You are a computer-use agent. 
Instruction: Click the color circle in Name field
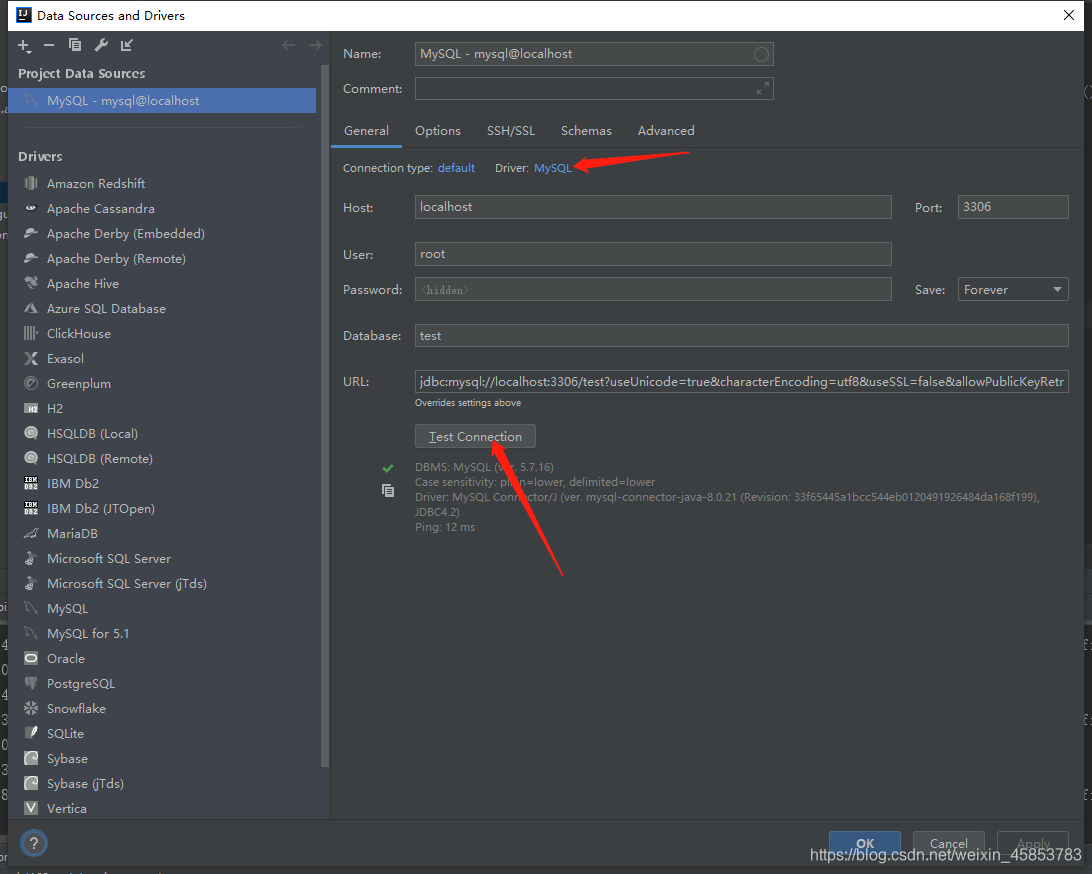click(x=761, y=54)
